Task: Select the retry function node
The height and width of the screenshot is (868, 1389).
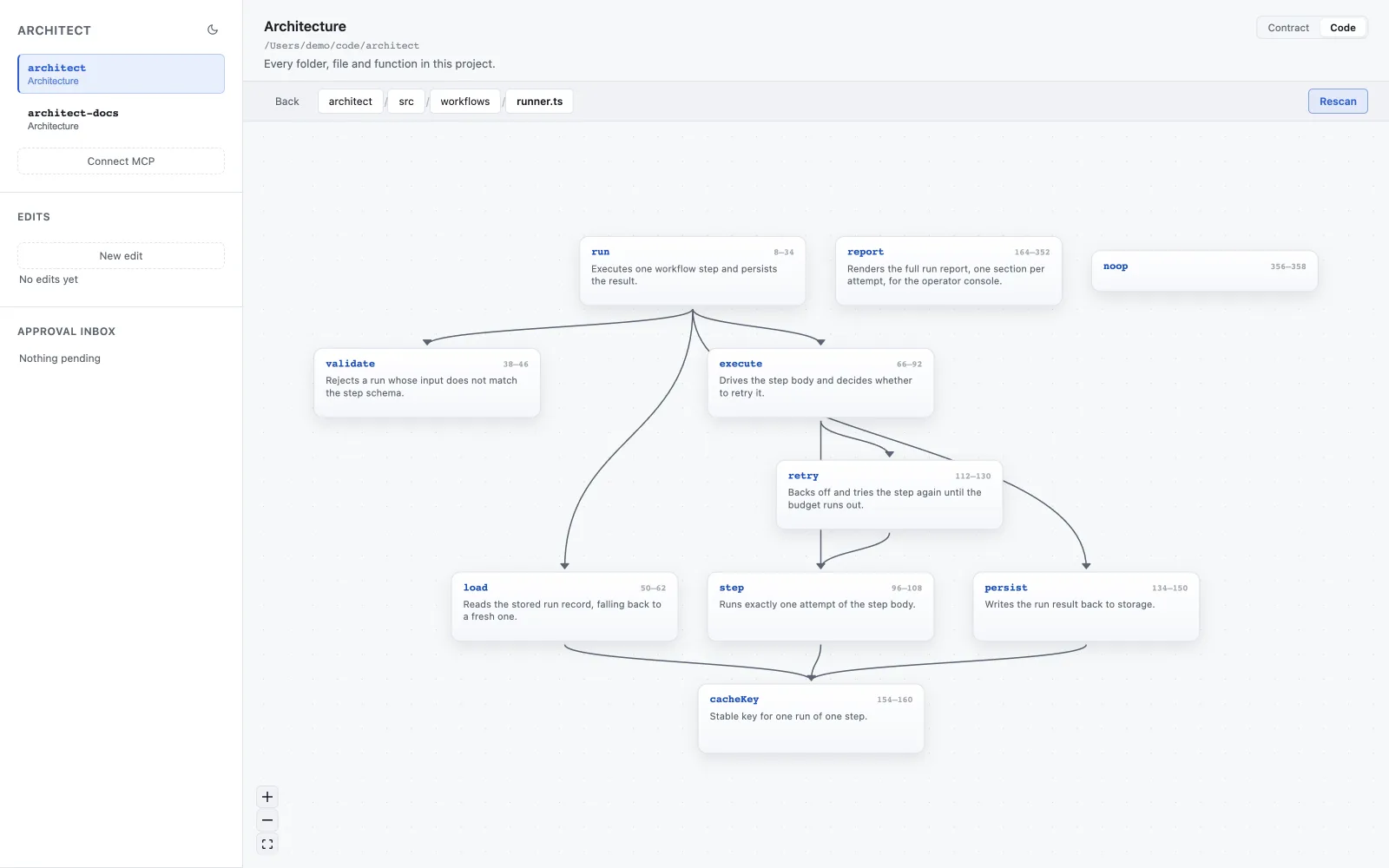Action: tap(889, 495)
